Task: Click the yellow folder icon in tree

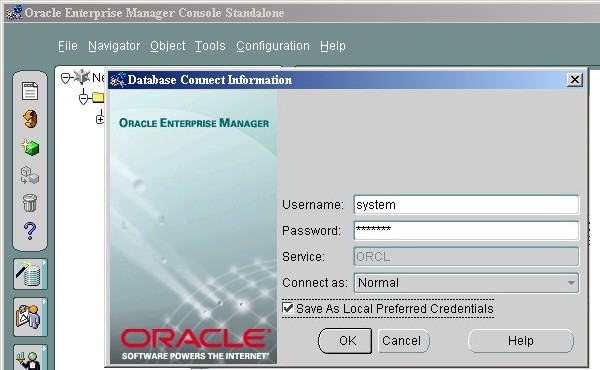Action: tap(98, 98)
